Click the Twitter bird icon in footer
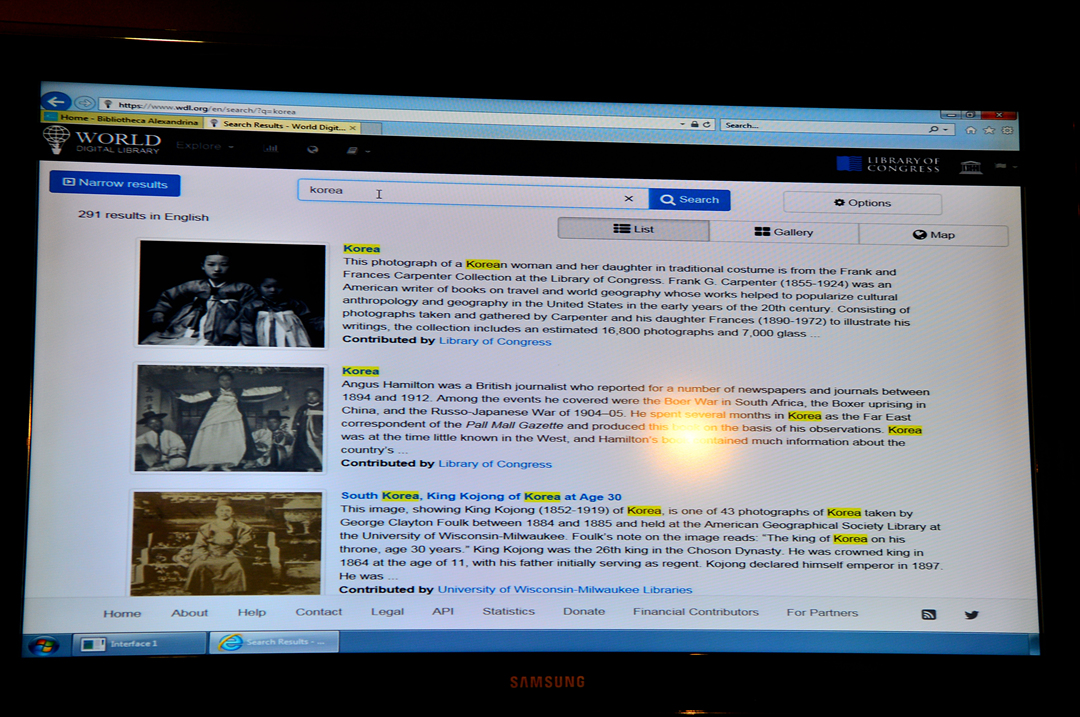Image resolution: width=1080 pixels, height=717 pixels. 971,615
